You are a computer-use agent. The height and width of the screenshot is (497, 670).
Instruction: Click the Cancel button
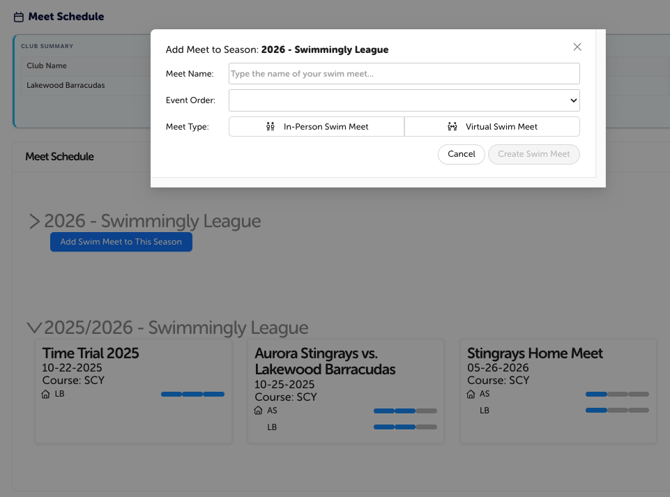461,154
